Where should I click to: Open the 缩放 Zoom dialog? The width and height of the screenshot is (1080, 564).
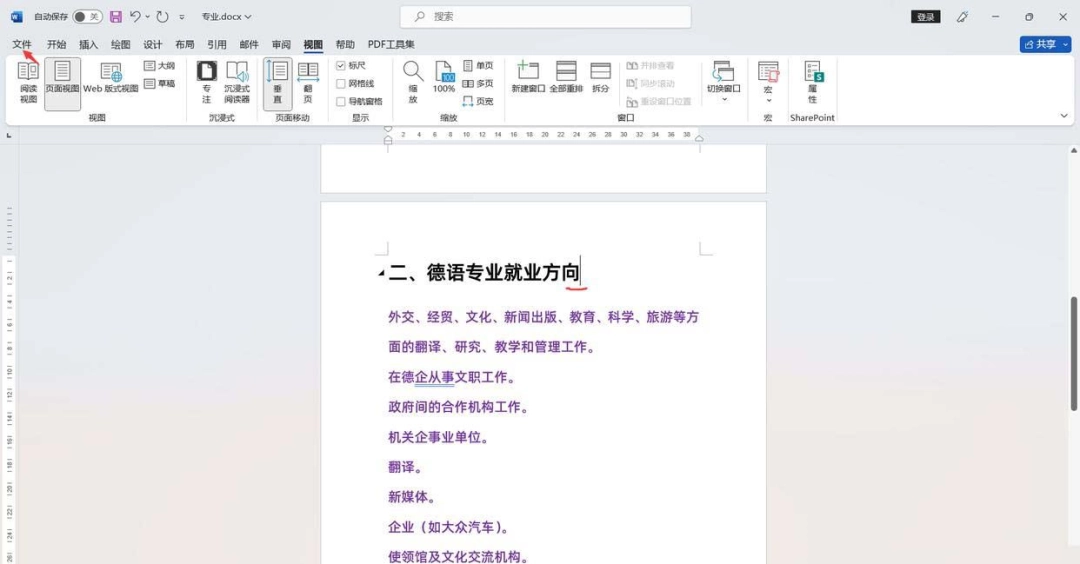[413, 83]
